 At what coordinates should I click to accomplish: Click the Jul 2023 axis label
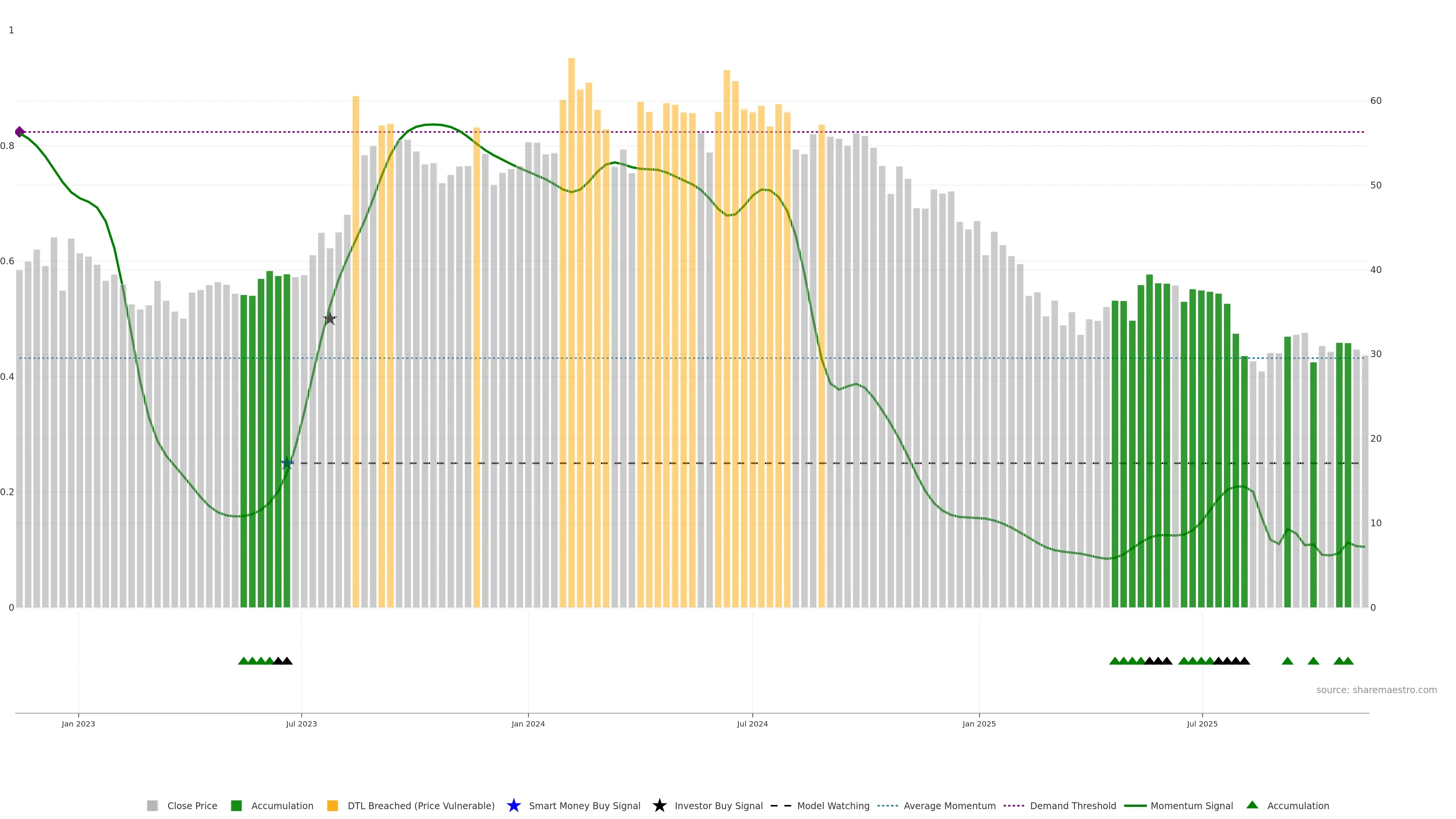pos(301,723)
